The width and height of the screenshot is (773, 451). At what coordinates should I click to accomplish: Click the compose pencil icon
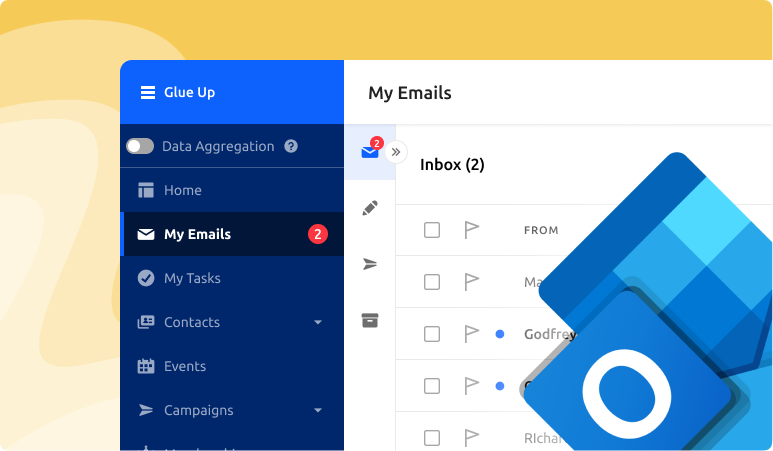point(370,208)
